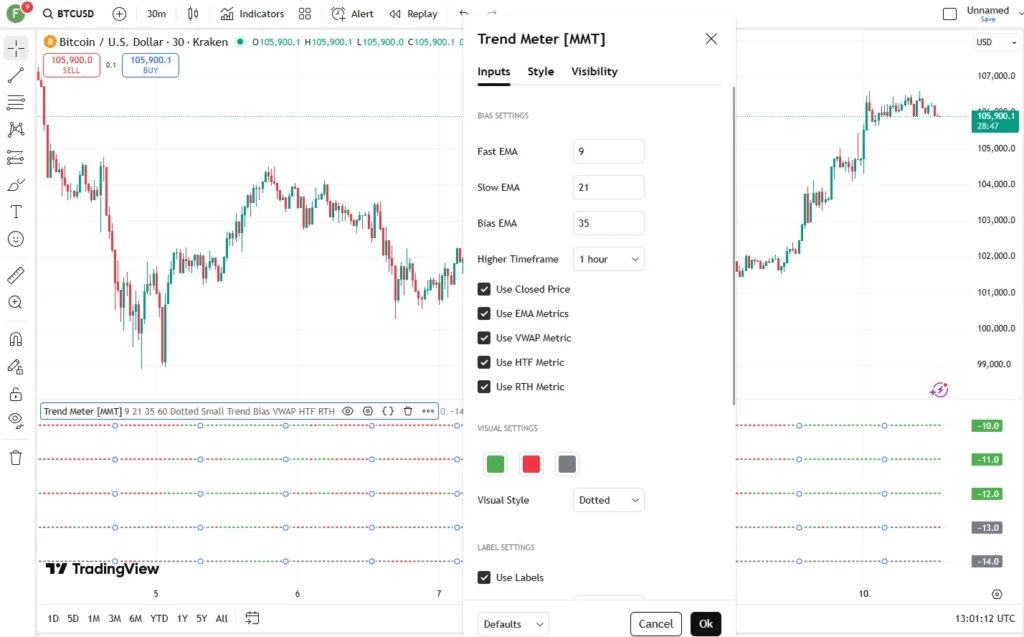Image resolution: width=1024 pixels, height=637 pixels.
Task: Uncheck Use Closed Price
Action: pos(484,289)
